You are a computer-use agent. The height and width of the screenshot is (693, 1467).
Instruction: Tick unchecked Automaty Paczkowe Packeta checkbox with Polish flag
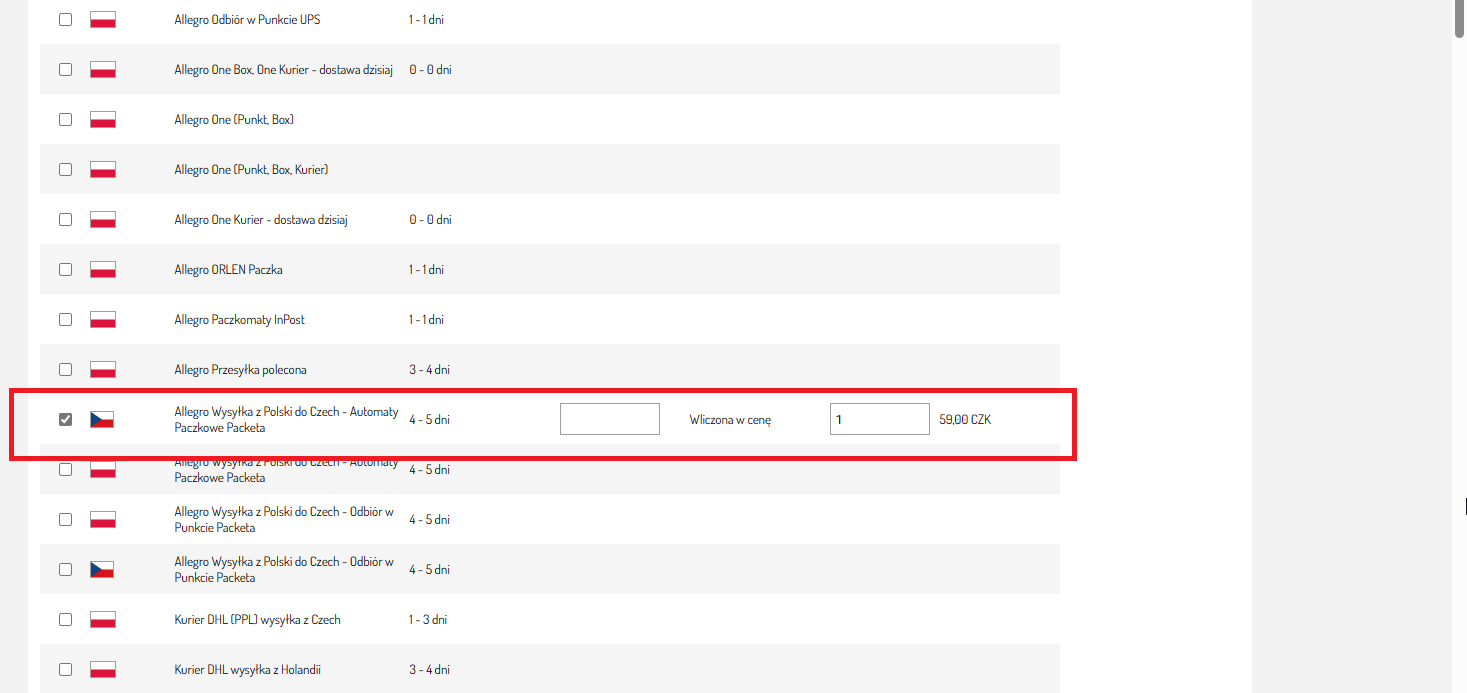(x=65, y=469)
